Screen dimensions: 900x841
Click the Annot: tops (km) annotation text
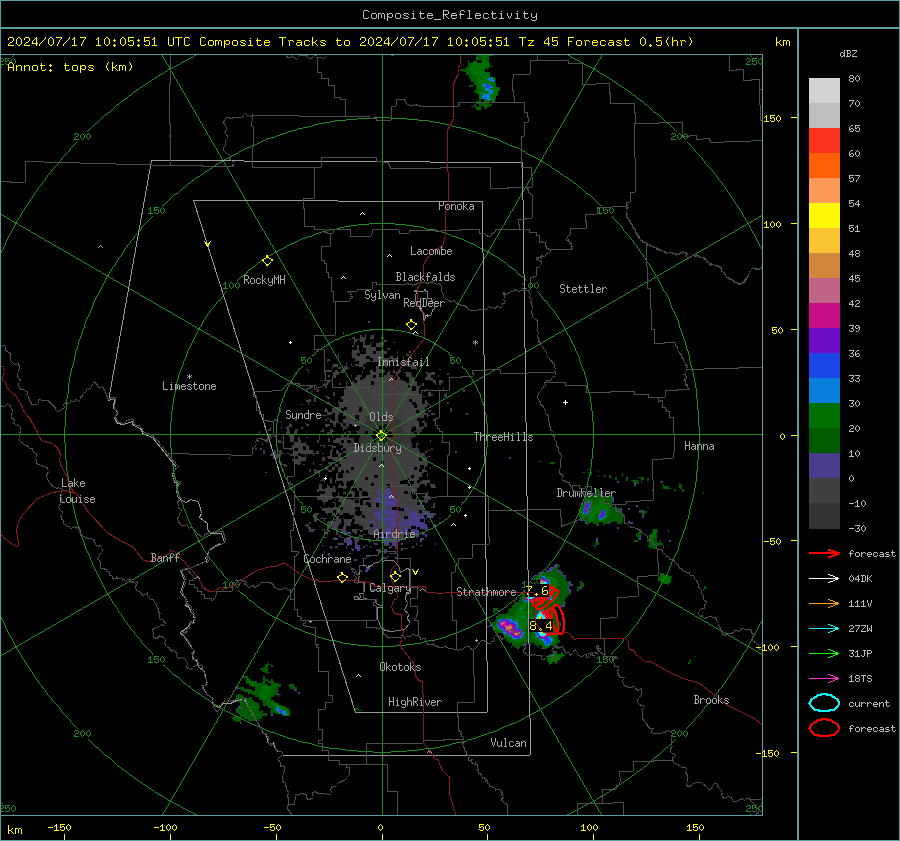(70, 67)
